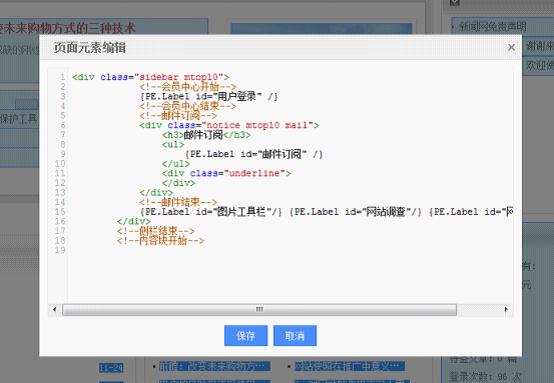Click the PE.Label 网站调查 tag
Viewport: 554px width, 383px height.
pyautogui.click(x=356, y=212)
